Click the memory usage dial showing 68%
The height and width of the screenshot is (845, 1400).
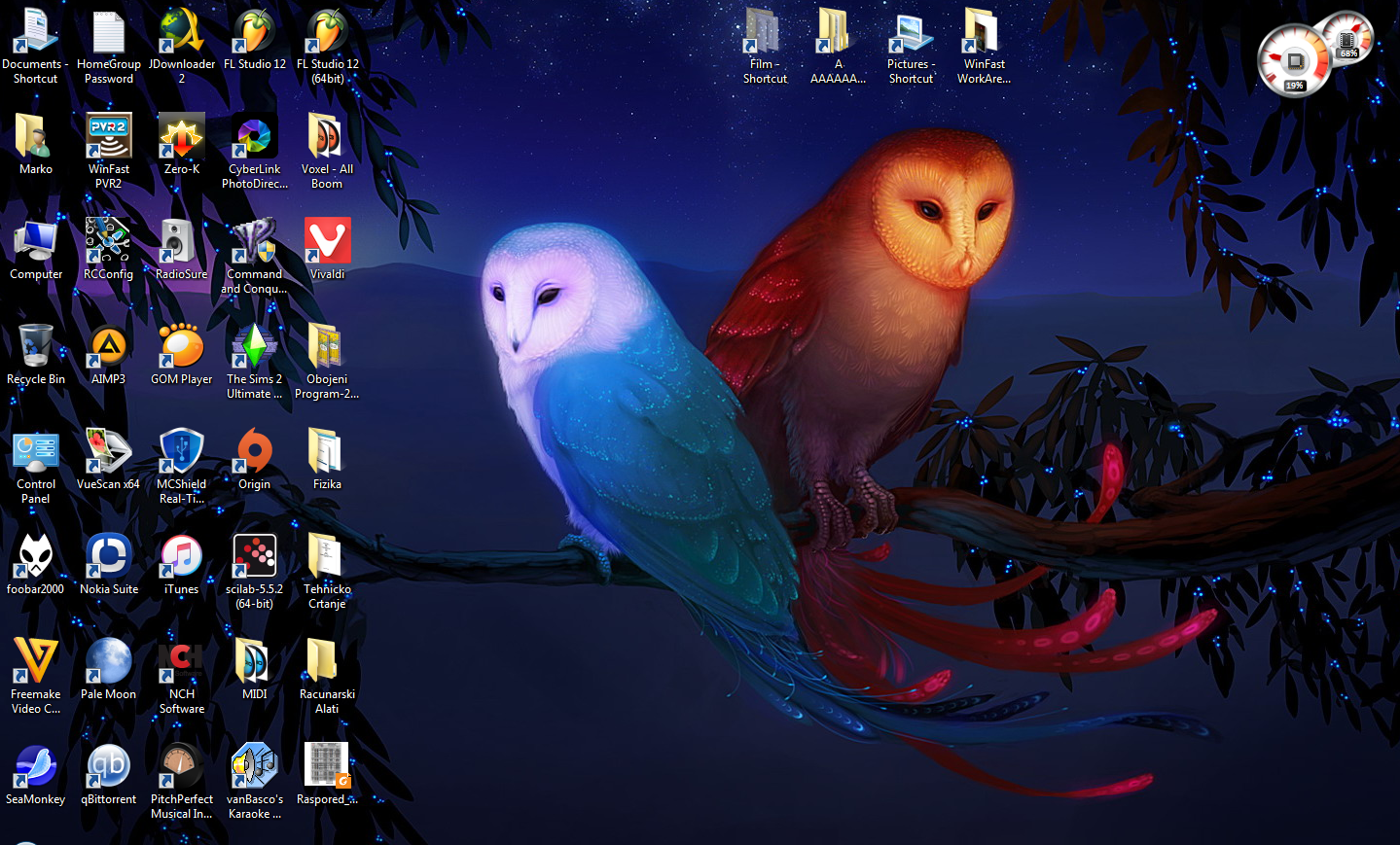pos(1347,39)
